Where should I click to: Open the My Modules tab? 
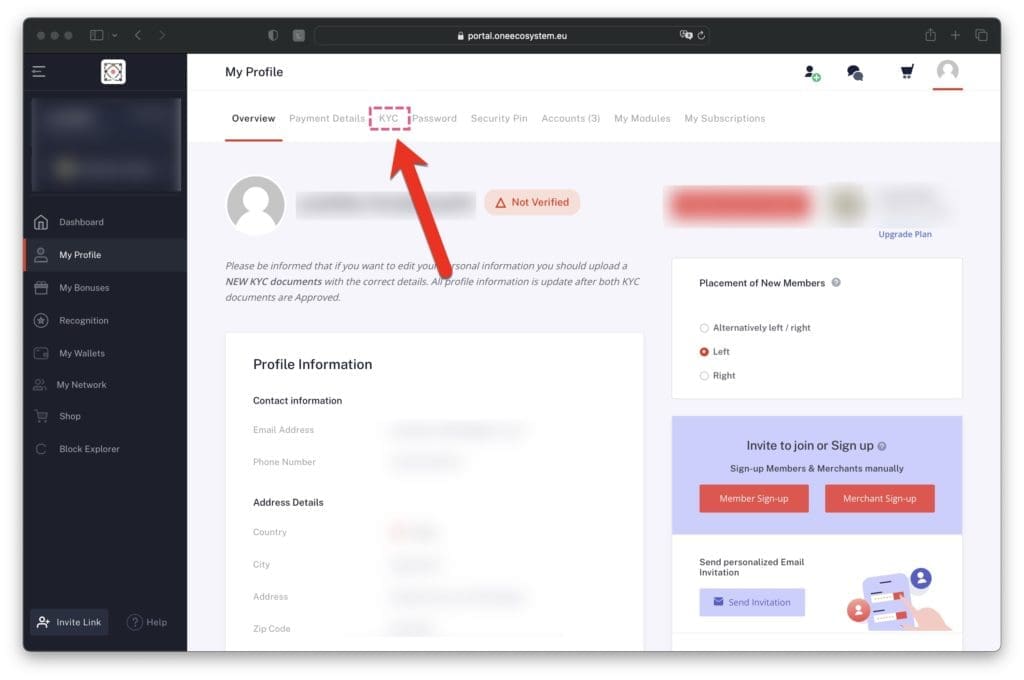click(642, 118)
